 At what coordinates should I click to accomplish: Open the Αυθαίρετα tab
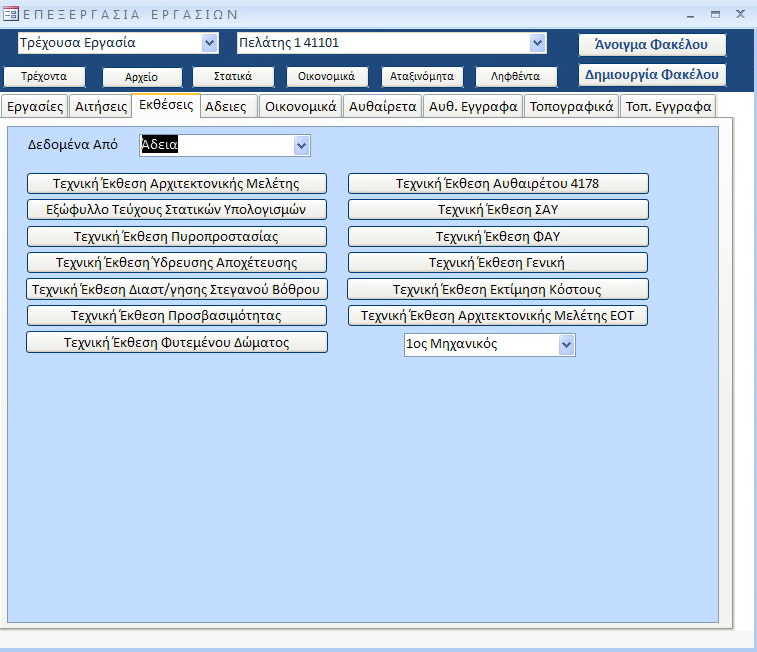click(x=383, y=106)
